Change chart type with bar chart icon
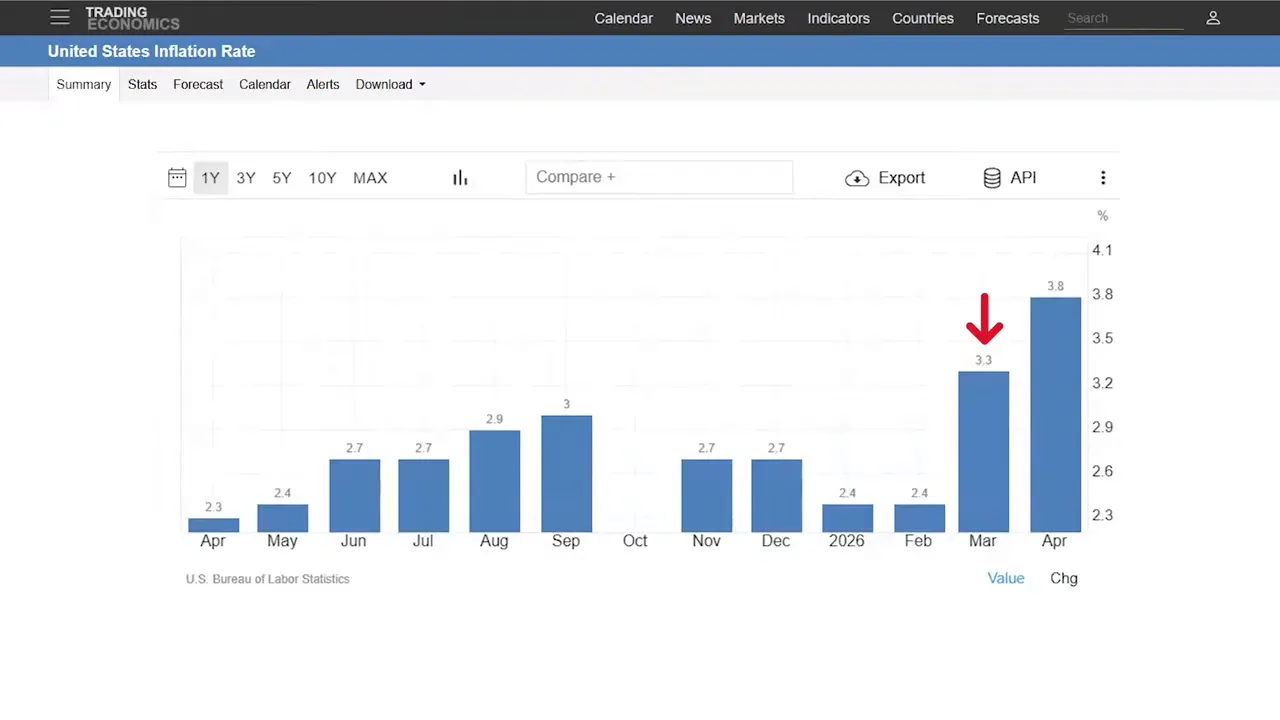 [460, 178]
